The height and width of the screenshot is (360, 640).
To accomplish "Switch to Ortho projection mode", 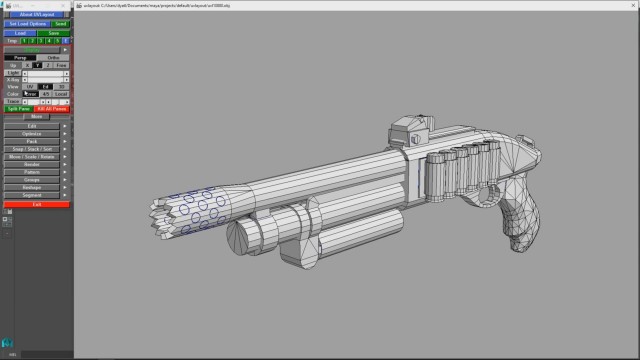I will tap(53, 58).
